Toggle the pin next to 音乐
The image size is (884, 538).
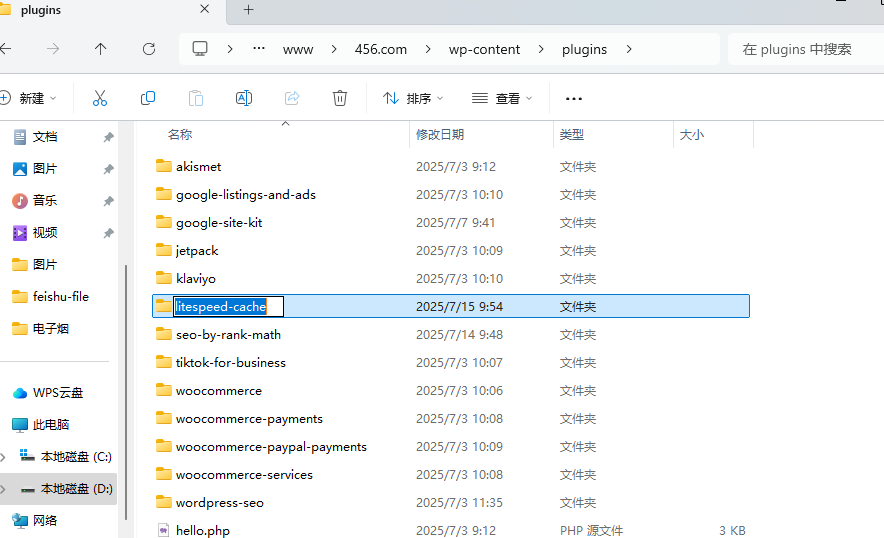tap(108, 201)
